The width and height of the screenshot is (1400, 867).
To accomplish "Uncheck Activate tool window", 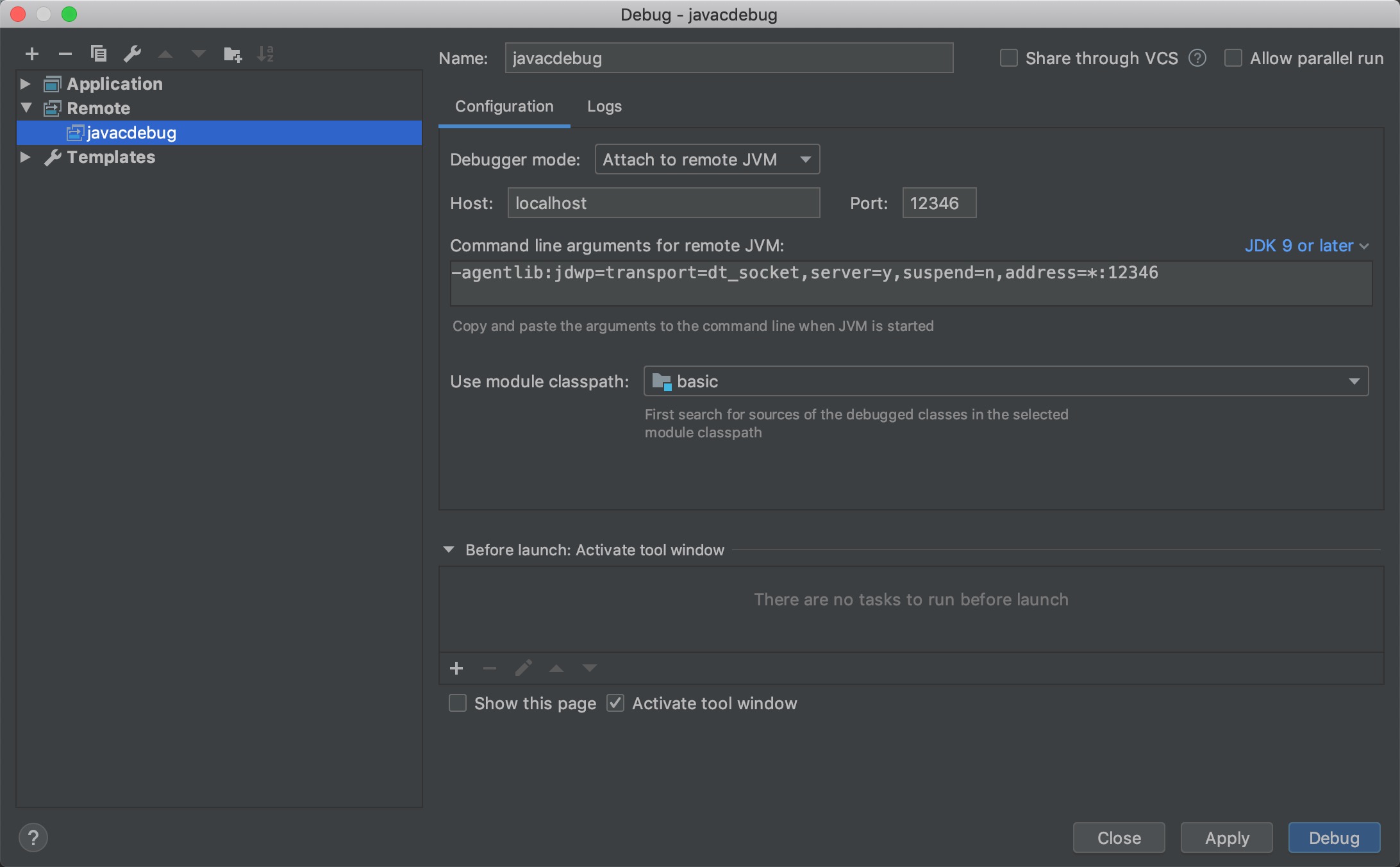I will pyautogui.click(x=615, y=703).
